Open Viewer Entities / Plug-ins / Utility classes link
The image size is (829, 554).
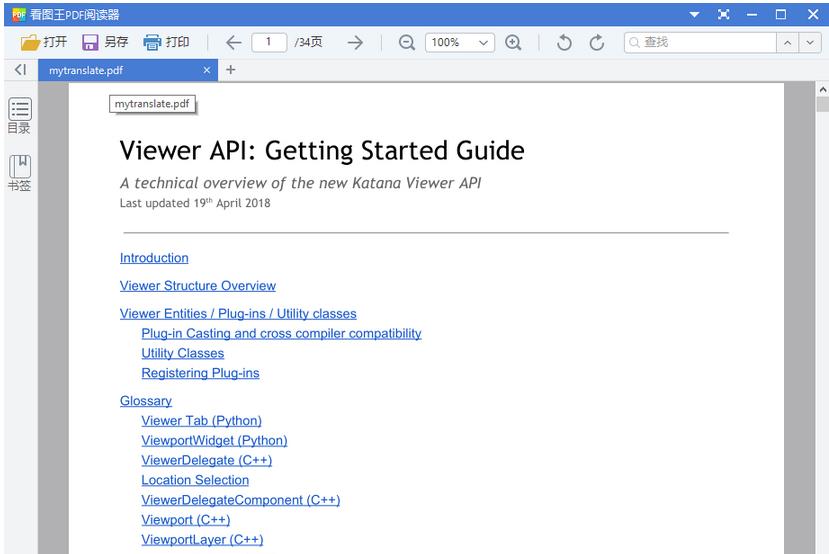pos(238,314)
